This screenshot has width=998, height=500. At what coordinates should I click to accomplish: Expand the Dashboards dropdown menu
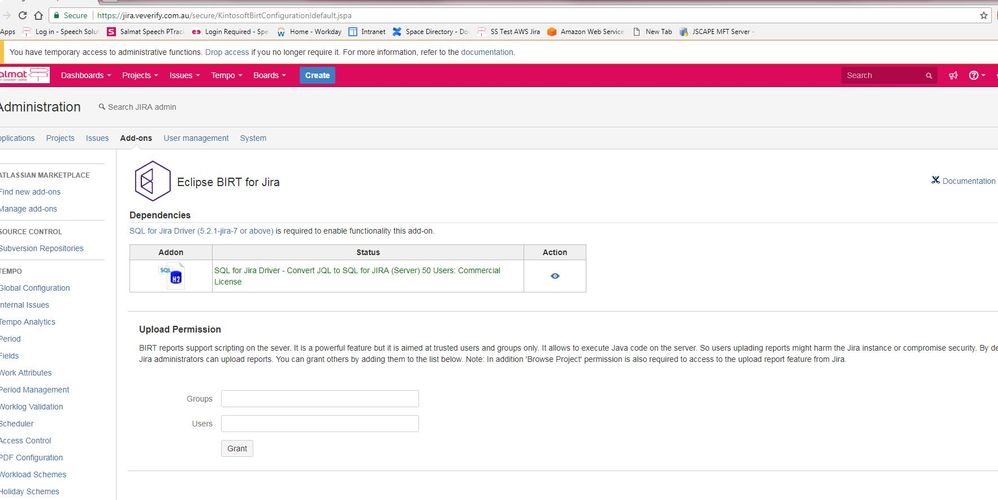(86, 75)
